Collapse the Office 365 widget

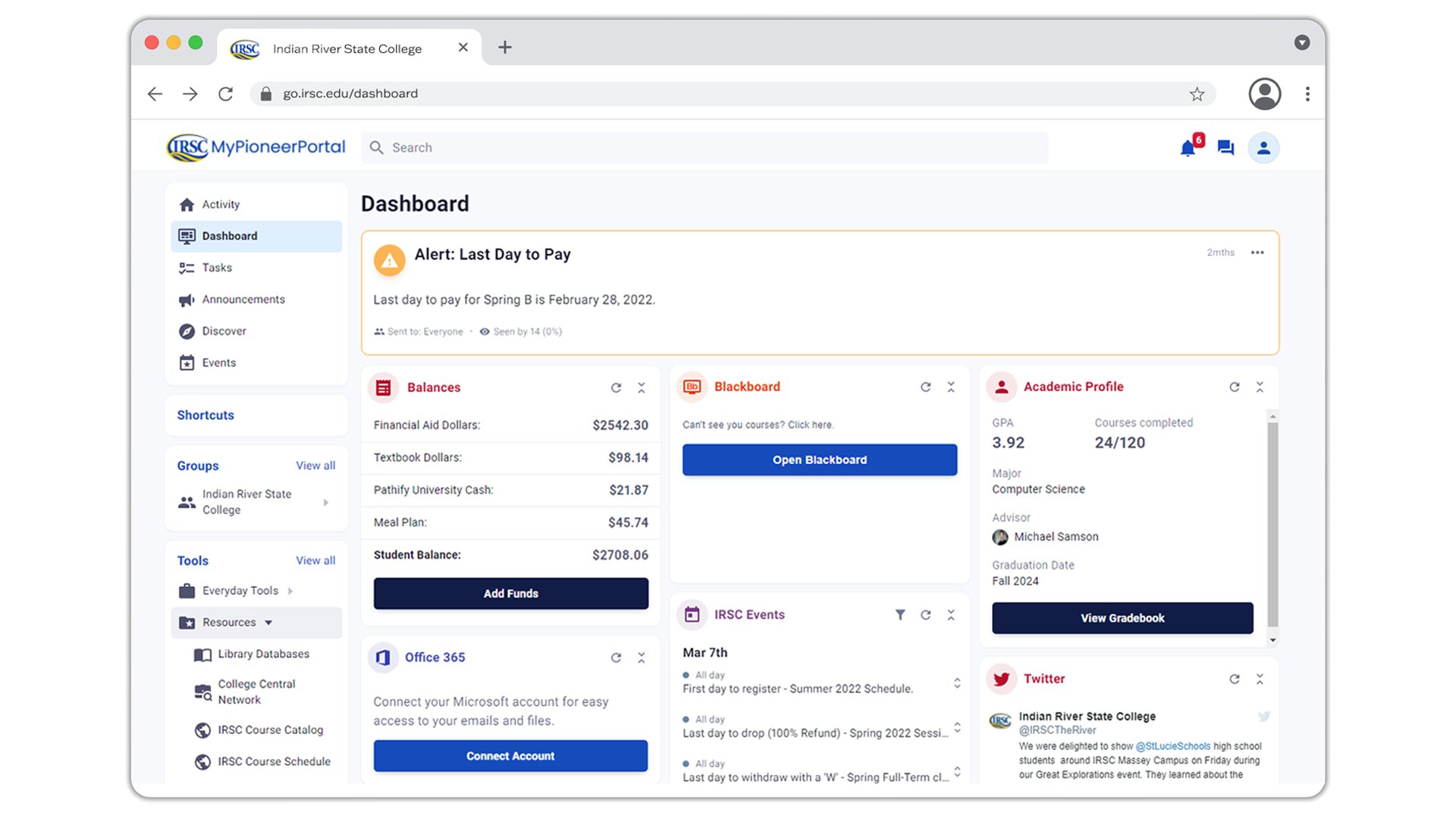point(642,657)
